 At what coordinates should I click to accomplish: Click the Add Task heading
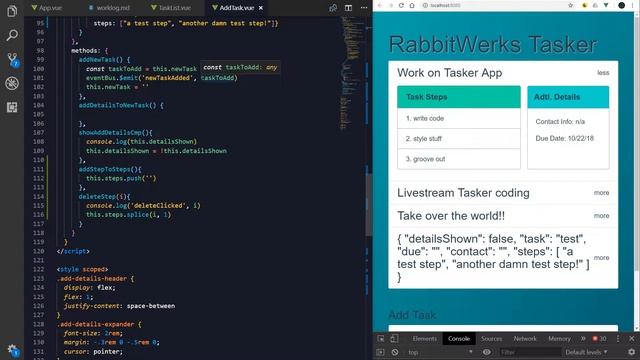(412, 315)
